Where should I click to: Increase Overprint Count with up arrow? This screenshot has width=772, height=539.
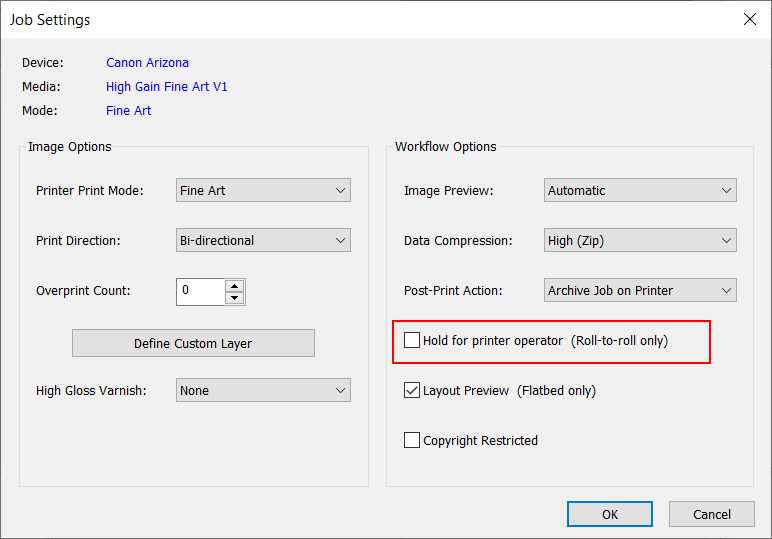235,285
